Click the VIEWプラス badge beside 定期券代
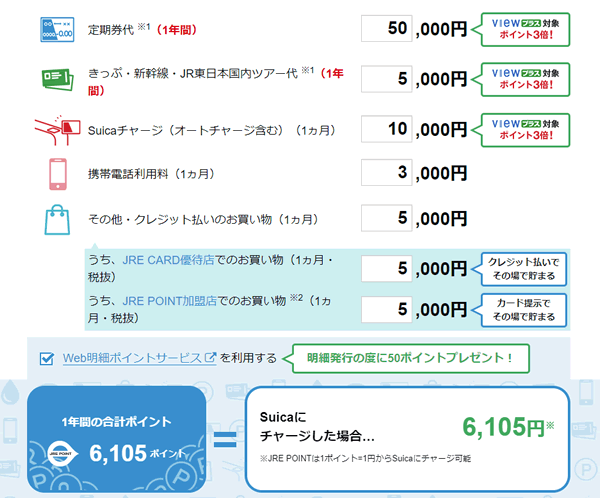The width and height of the screenshot is (600, 498). [525, 29]
